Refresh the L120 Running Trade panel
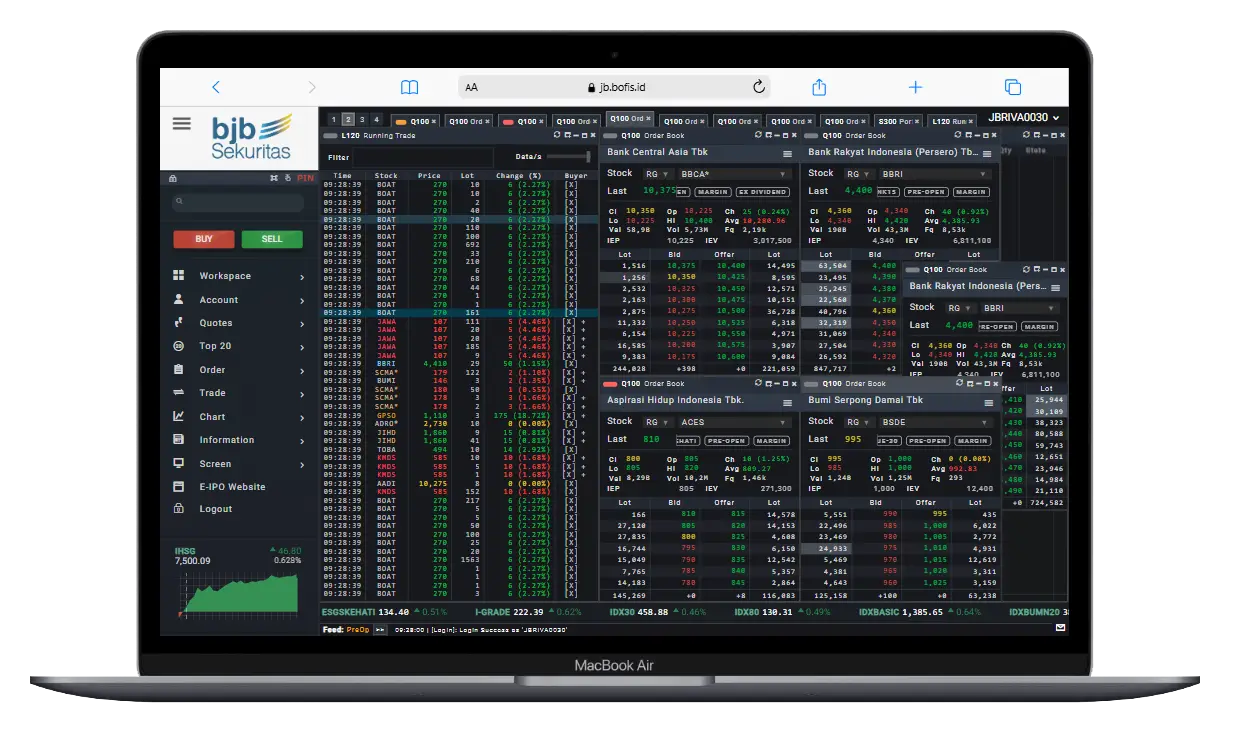 tap(557, 135)
